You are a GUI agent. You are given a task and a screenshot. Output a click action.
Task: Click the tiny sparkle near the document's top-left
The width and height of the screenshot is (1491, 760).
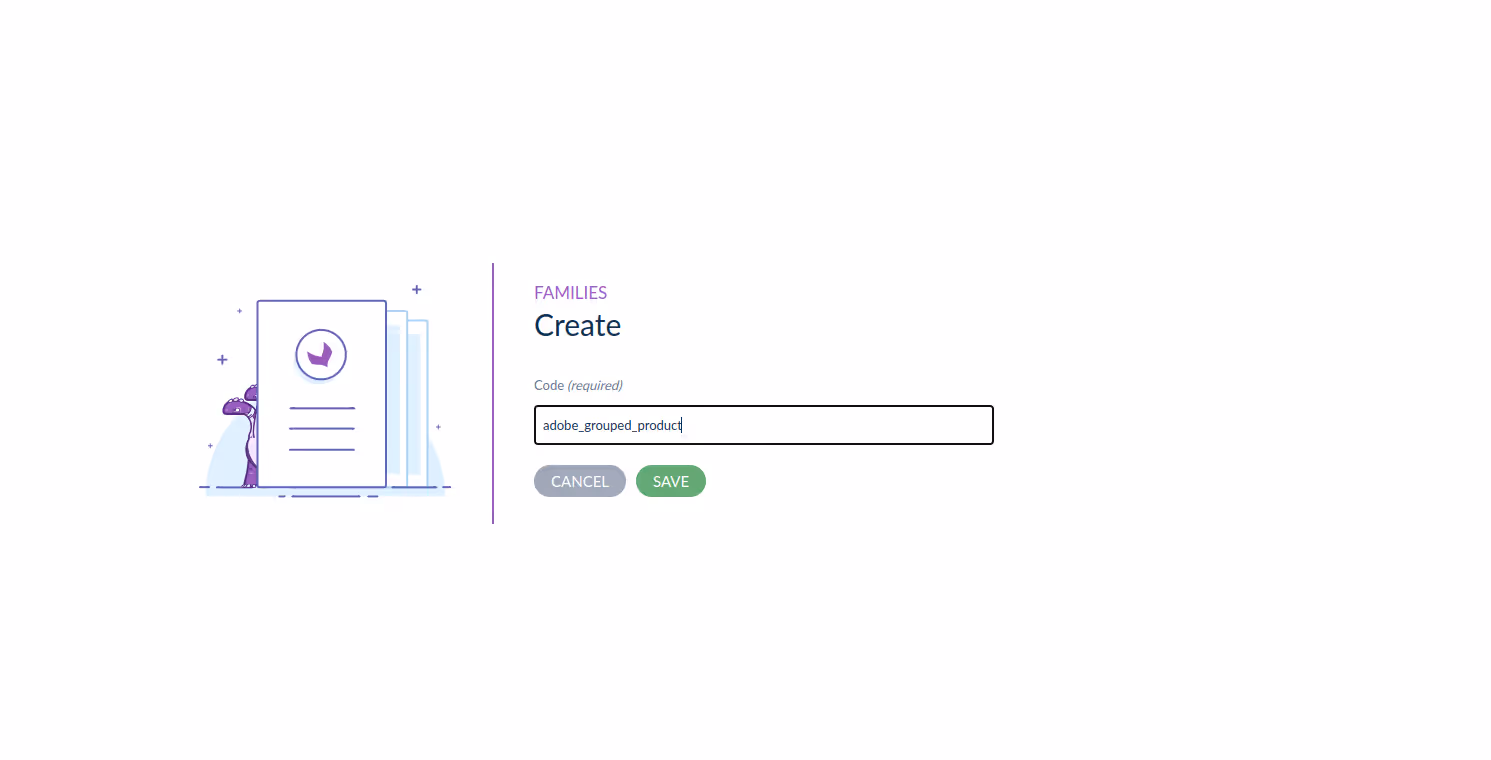(239, 311)
